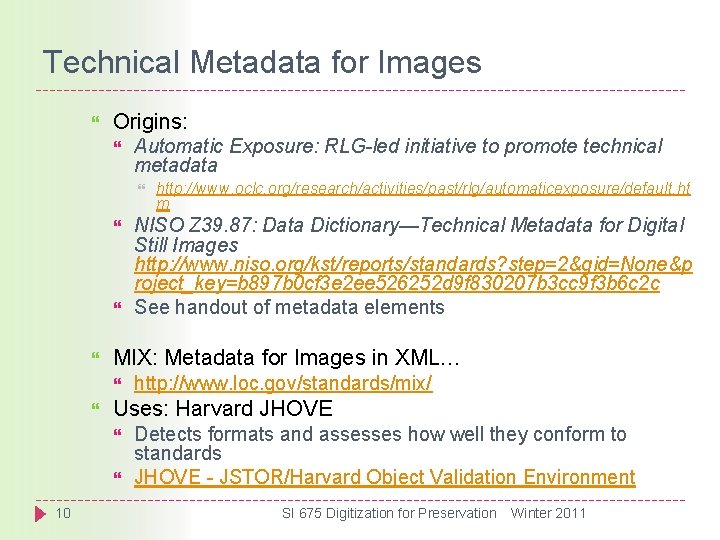Click the bullet before Uses: Harvard JHOVE

pyautogui.click(x=95, y=409)
